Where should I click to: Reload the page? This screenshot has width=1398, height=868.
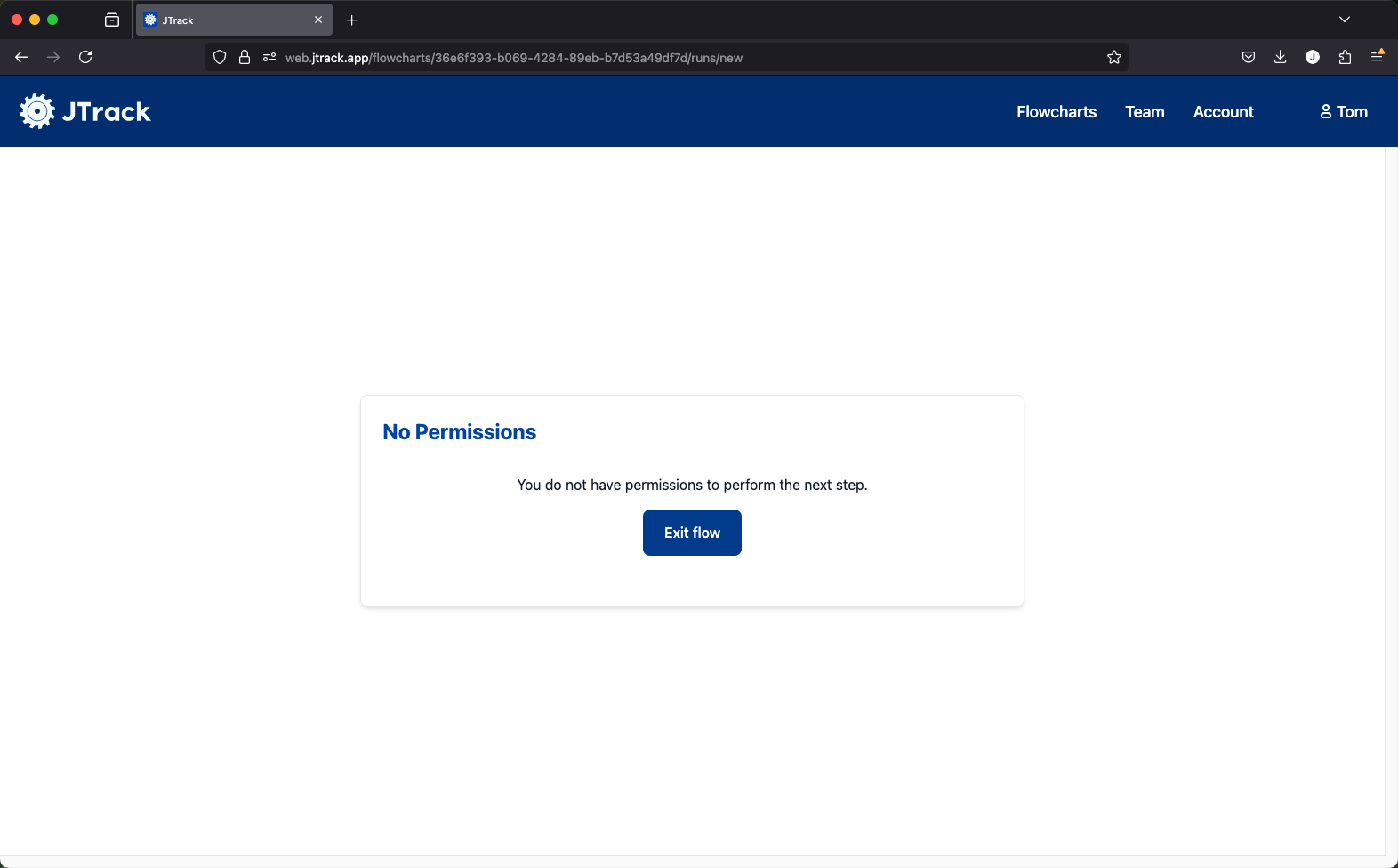click(85, 57)
